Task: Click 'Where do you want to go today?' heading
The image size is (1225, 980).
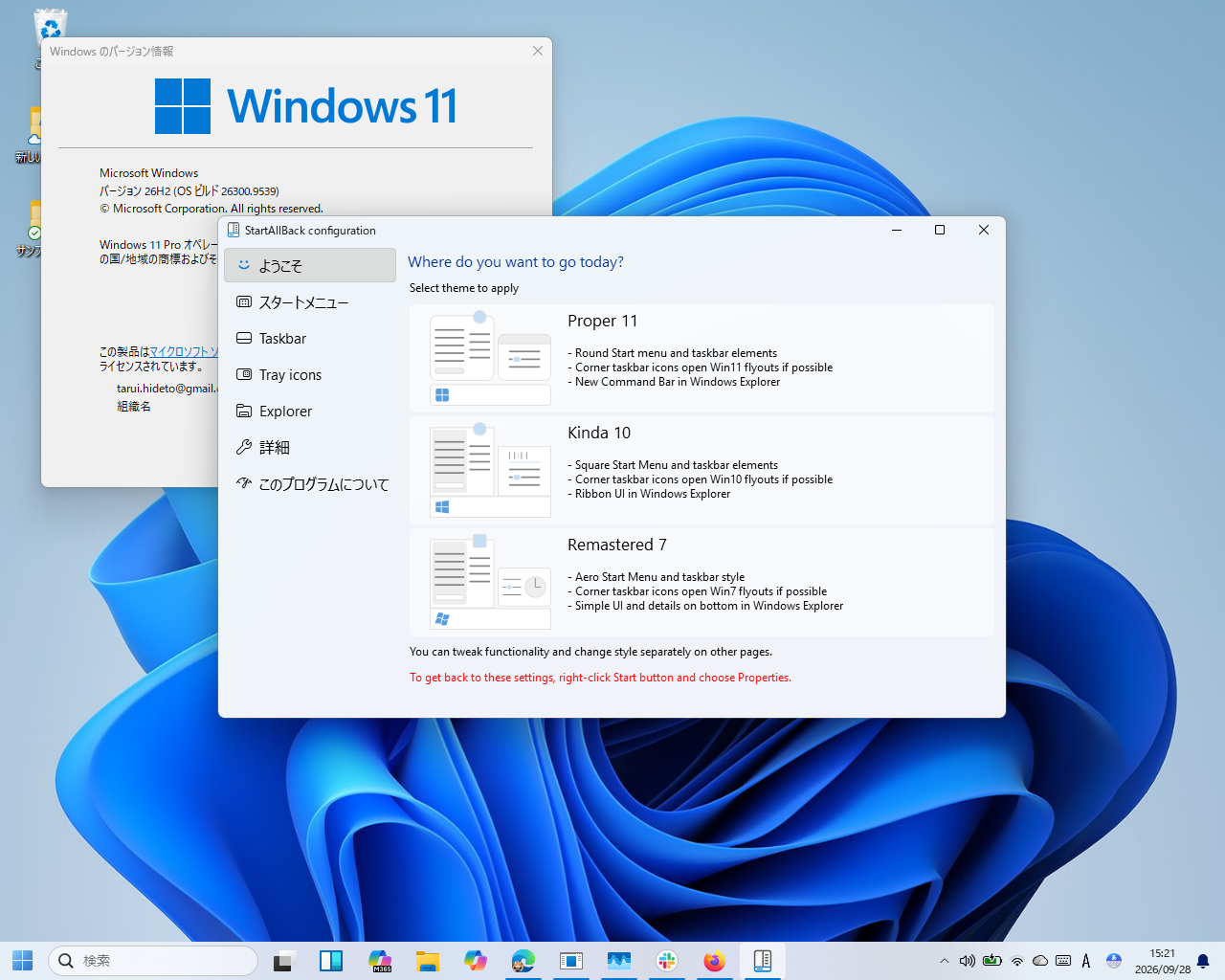Action: click(516, 261)
